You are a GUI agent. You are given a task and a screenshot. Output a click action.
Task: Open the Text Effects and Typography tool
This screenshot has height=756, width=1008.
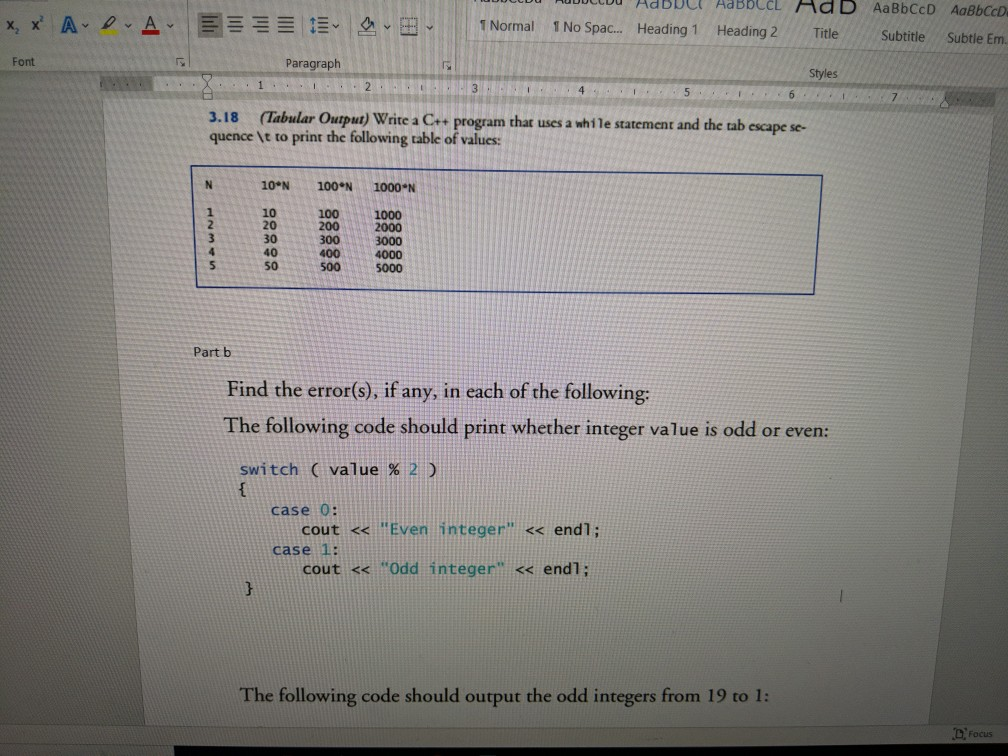point(68,25)
